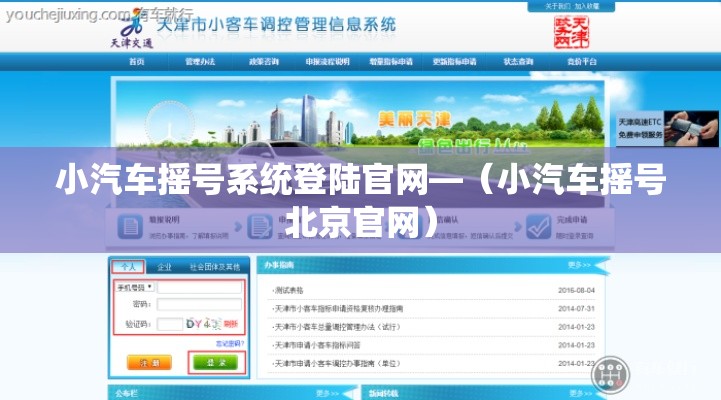
Task: Click the 天津交通 logo in the header
Action: click(132, 30)
